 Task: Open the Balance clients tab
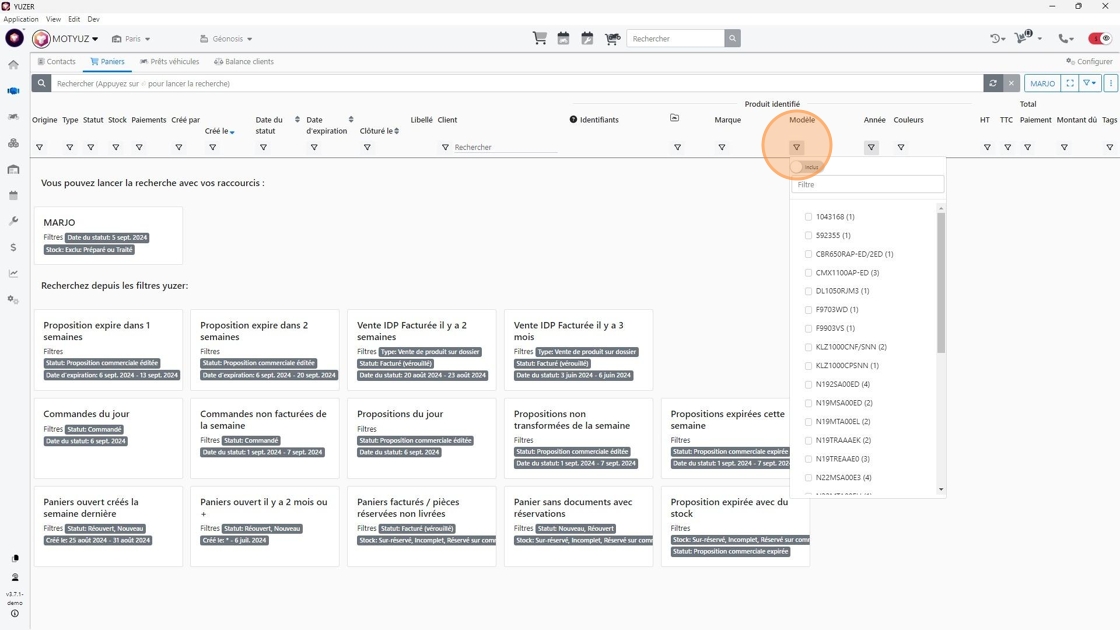click(244, 61)
